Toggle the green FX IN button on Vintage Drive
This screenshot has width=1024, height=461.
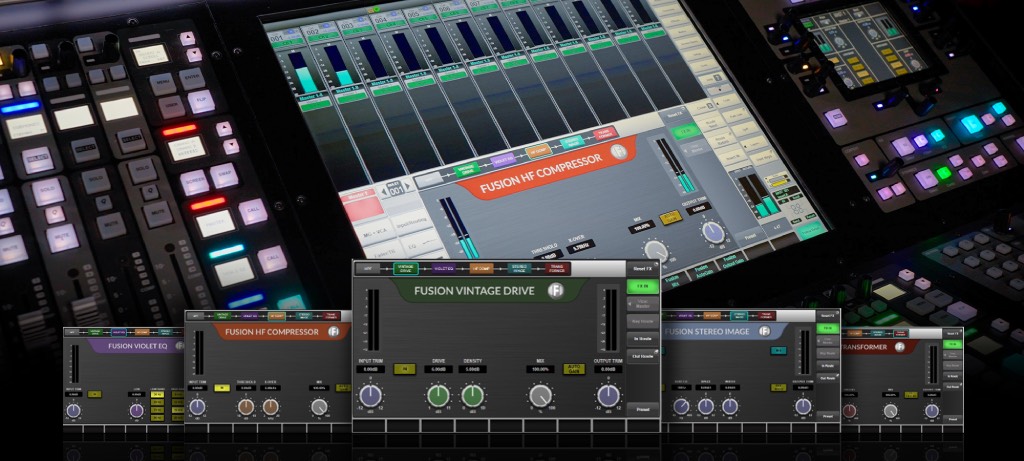[641, 287]
